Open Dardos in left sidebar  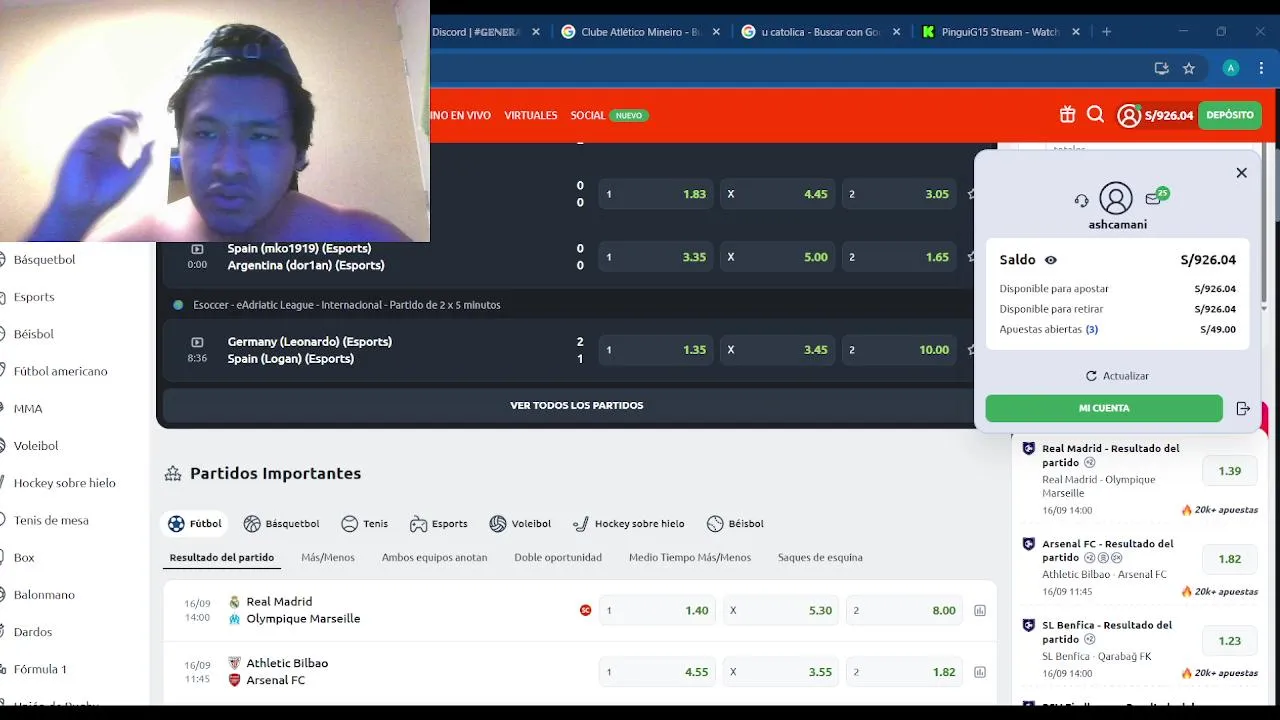[x=33, y=632]
